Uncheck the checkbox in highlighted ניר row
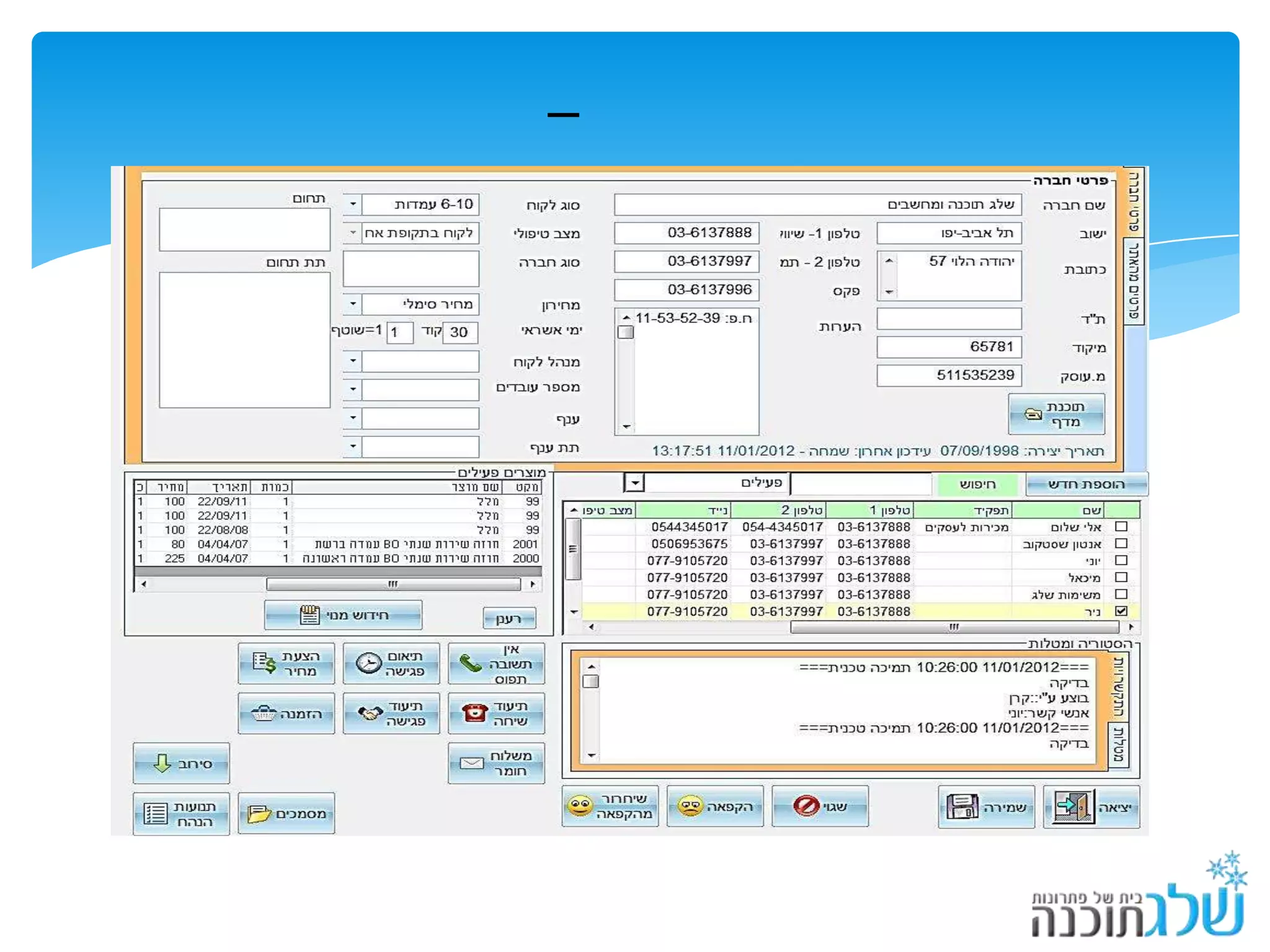This screenshot has height=952, width=1270. pyautogui.click(x=1121, y=611)
